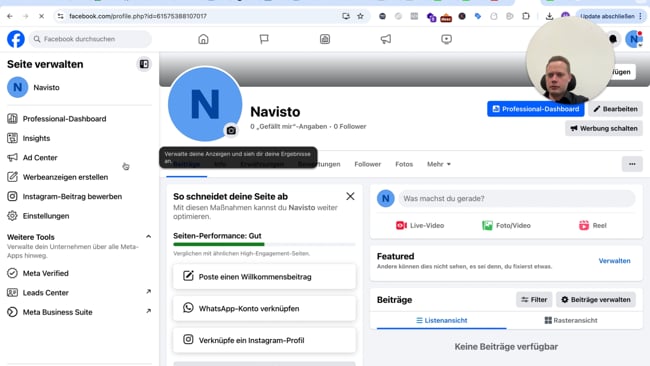The image size is (650, 366).
Task: Open the Home icon in top navigation
Action: [x=203, y=39]
